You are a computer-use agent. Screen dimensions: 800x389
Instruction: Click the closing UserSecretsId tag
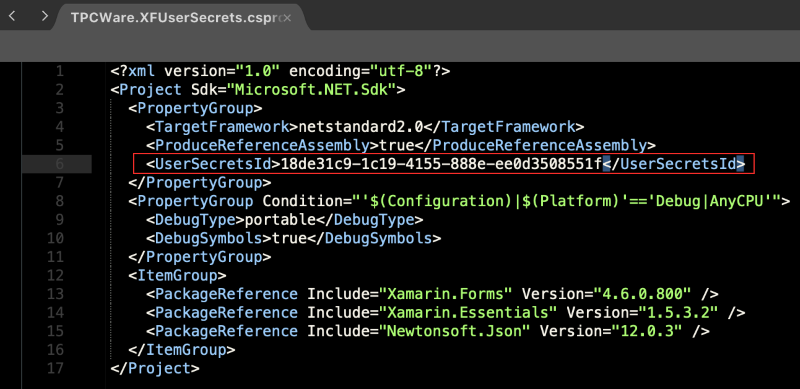674,164
